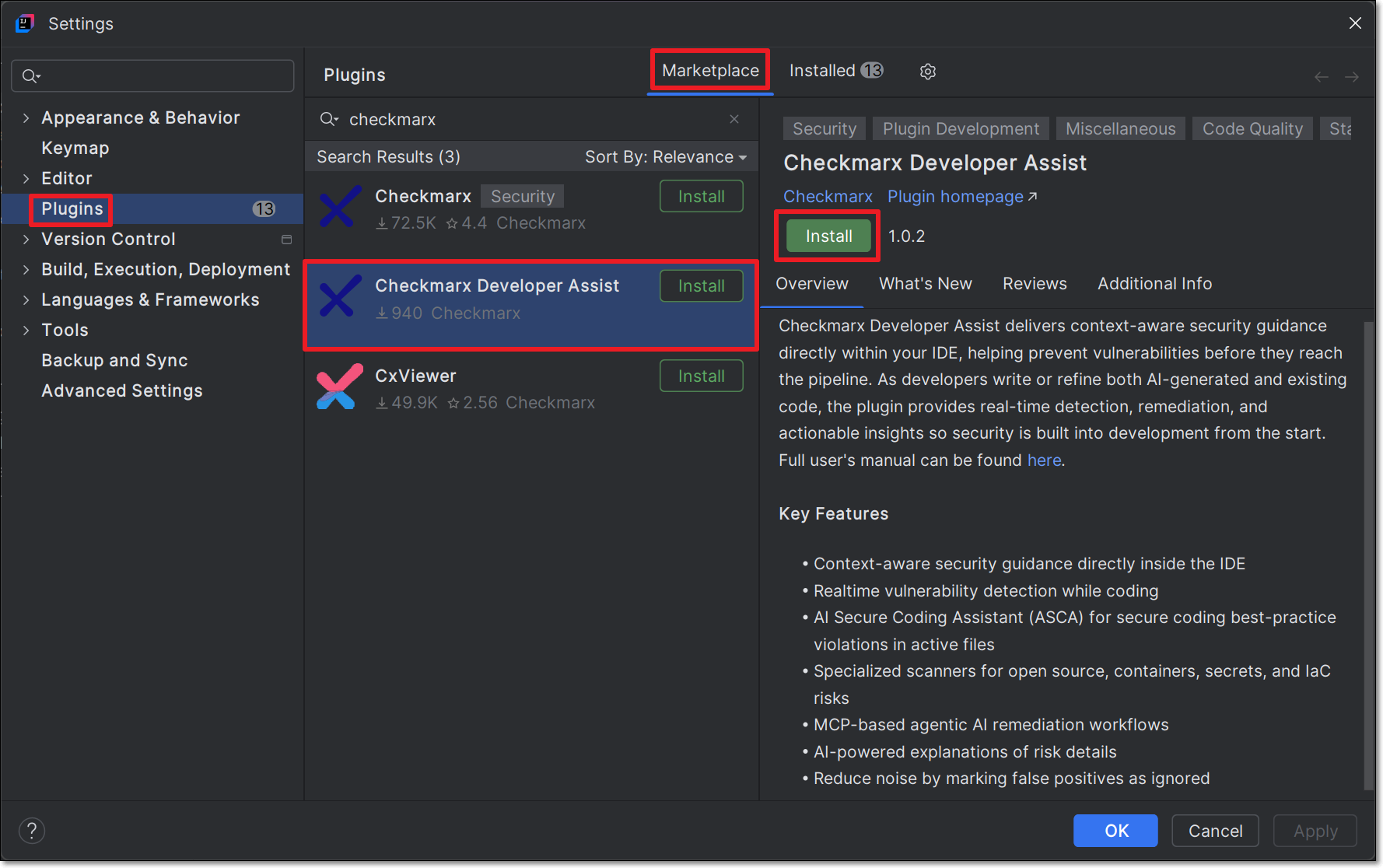Switch to the Installed tab
1383x868 pixels.
(x=836, y=71)
